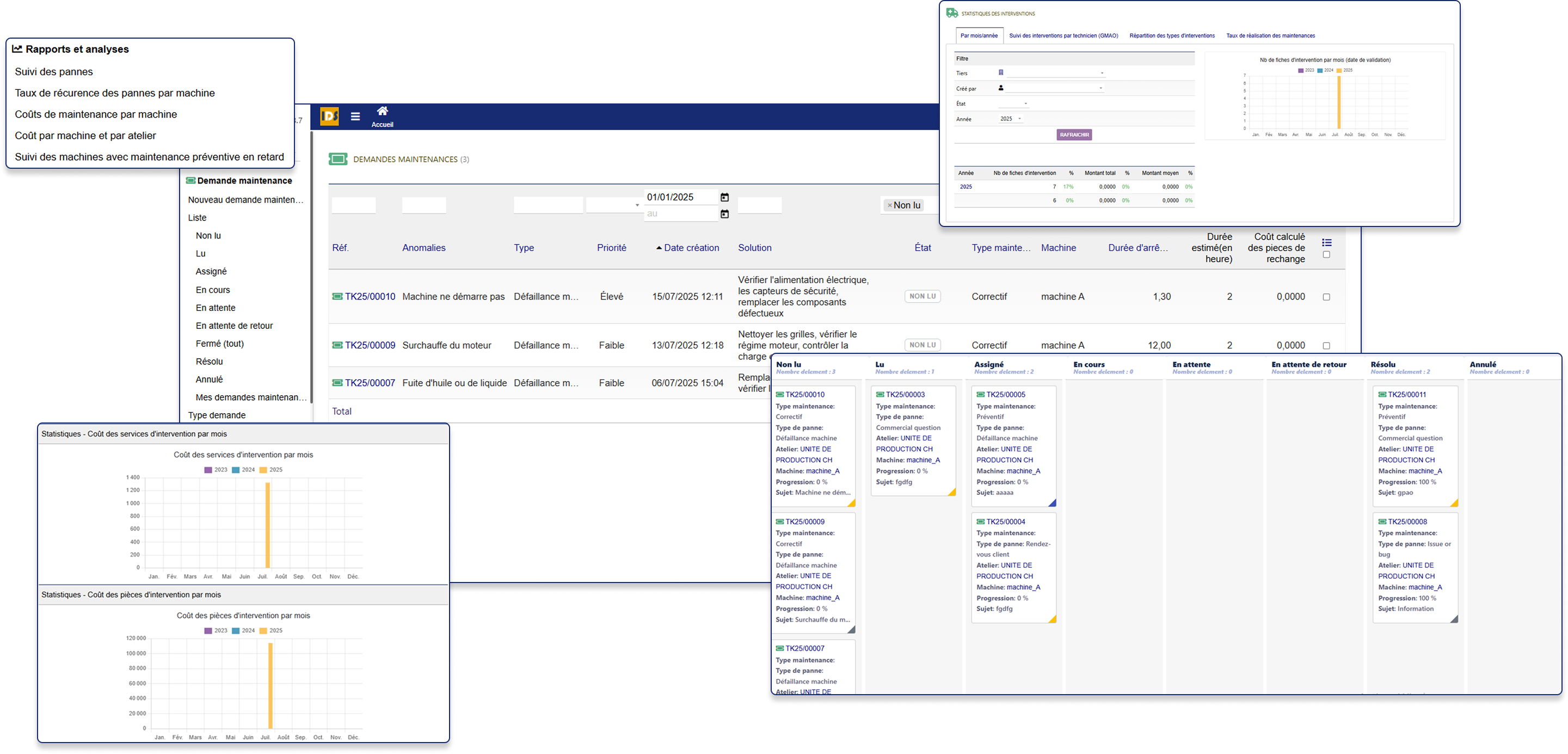Image resolution: width=1568 pixels, height=754 pixels.
Task: Click the user icon next to Créé par
Action: click(x=1001, y=88)
